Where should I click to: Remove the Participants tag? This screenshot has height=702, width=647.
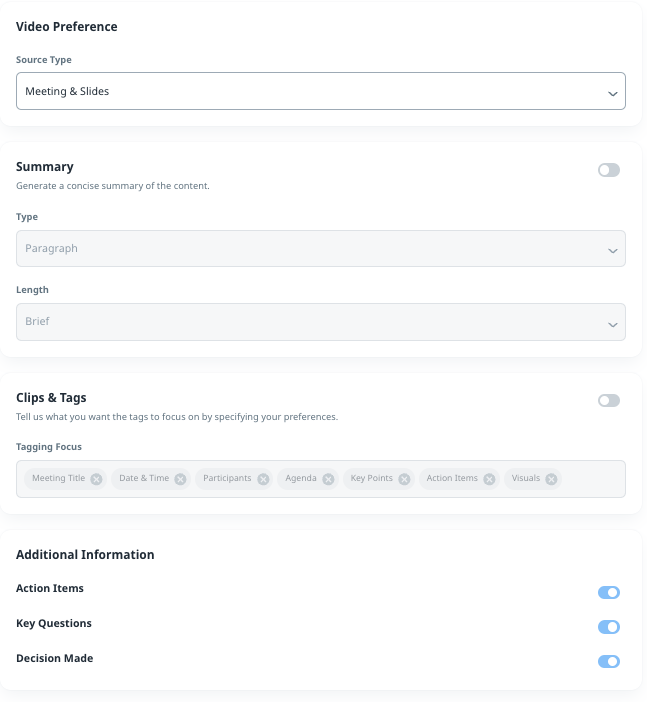click(263, 479)
